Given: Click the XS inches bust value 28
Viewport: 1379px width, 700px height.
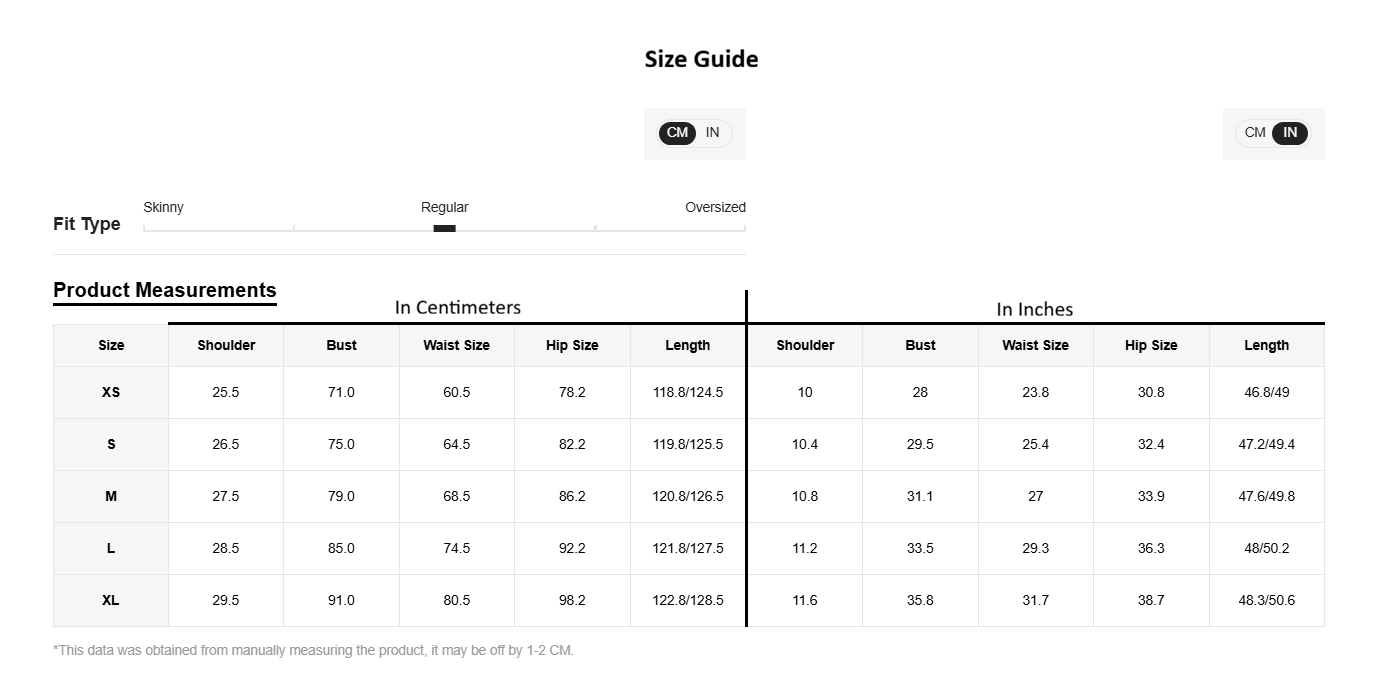Looking at the screenshot, I should click(920, 392).
